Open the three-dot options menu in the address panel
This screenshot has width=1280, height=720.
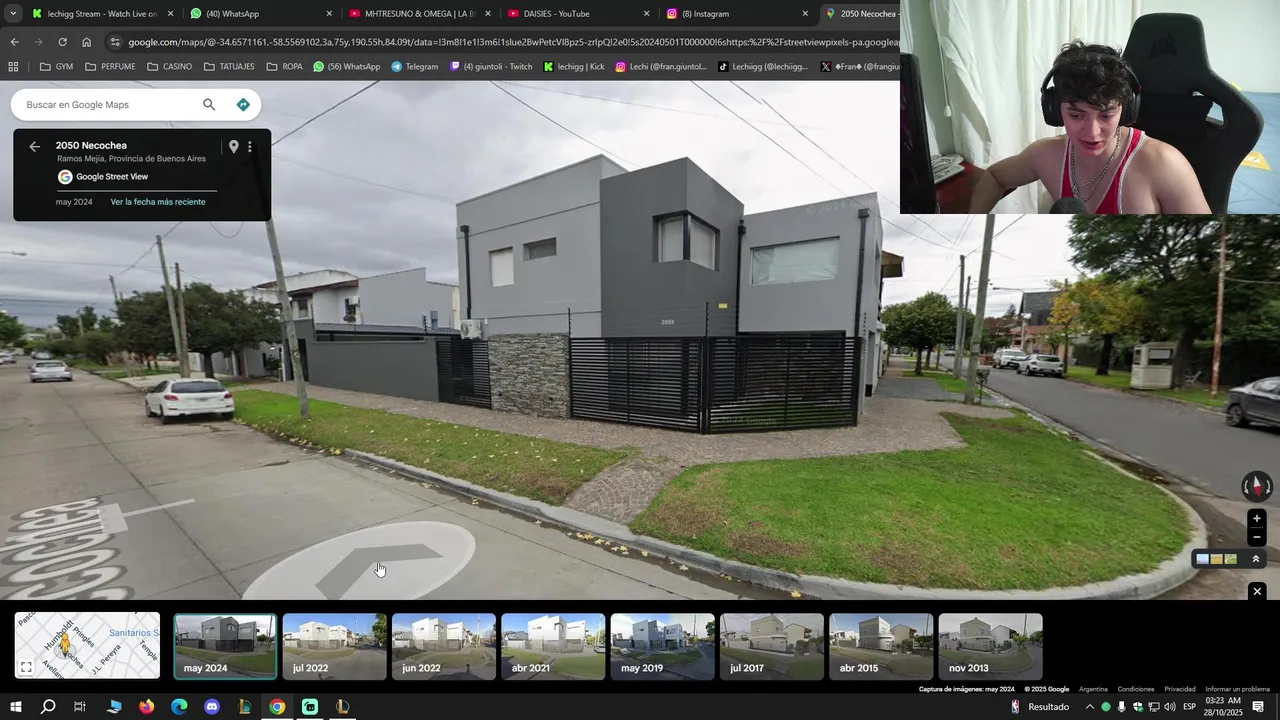coord(250,147)
